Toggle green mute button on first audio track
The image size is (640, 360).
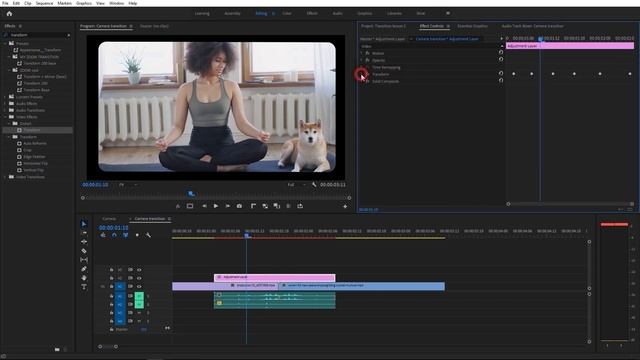(139, 296)
